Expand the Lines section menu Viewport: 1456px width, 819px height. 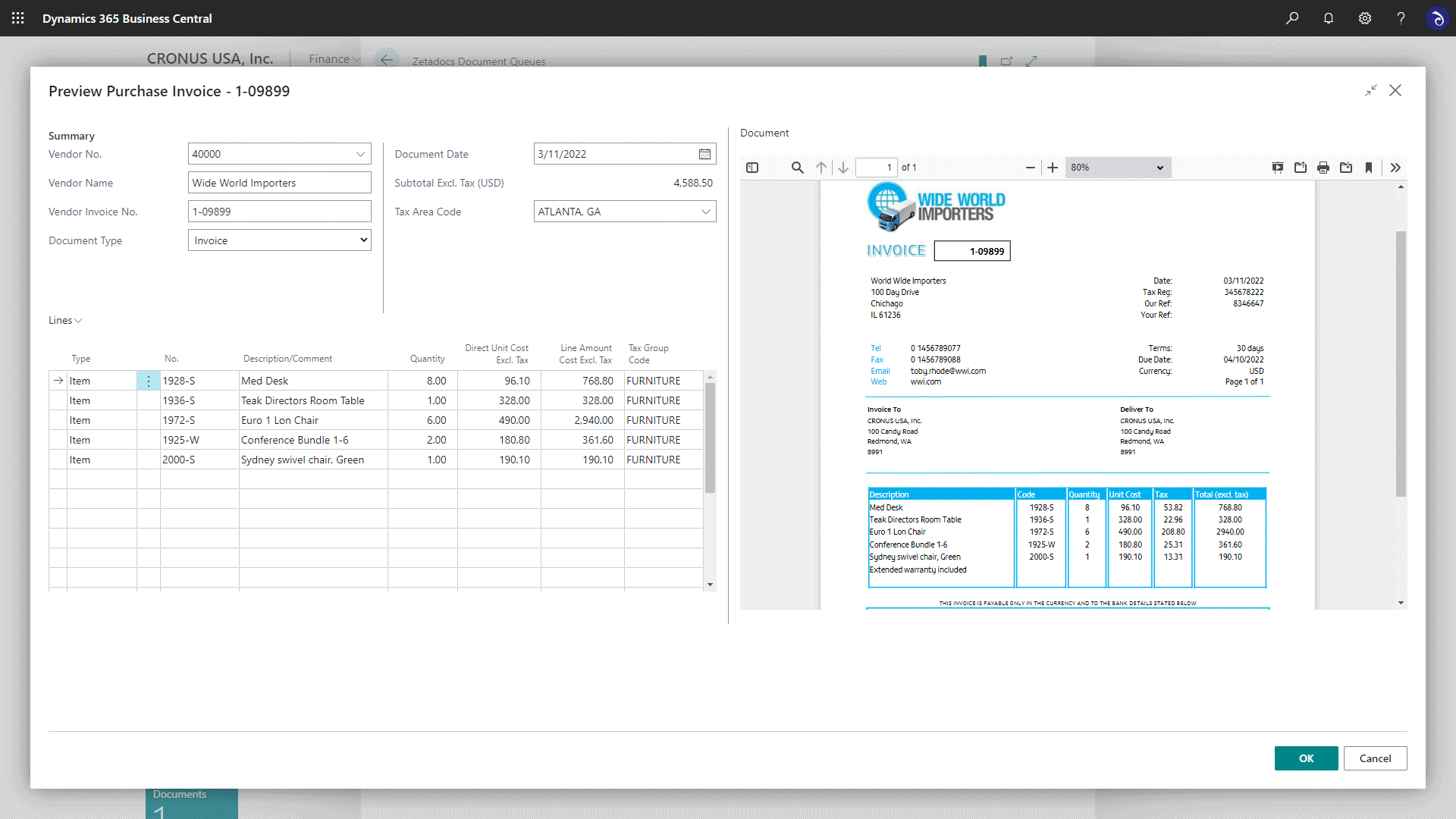tap(65, 320)
